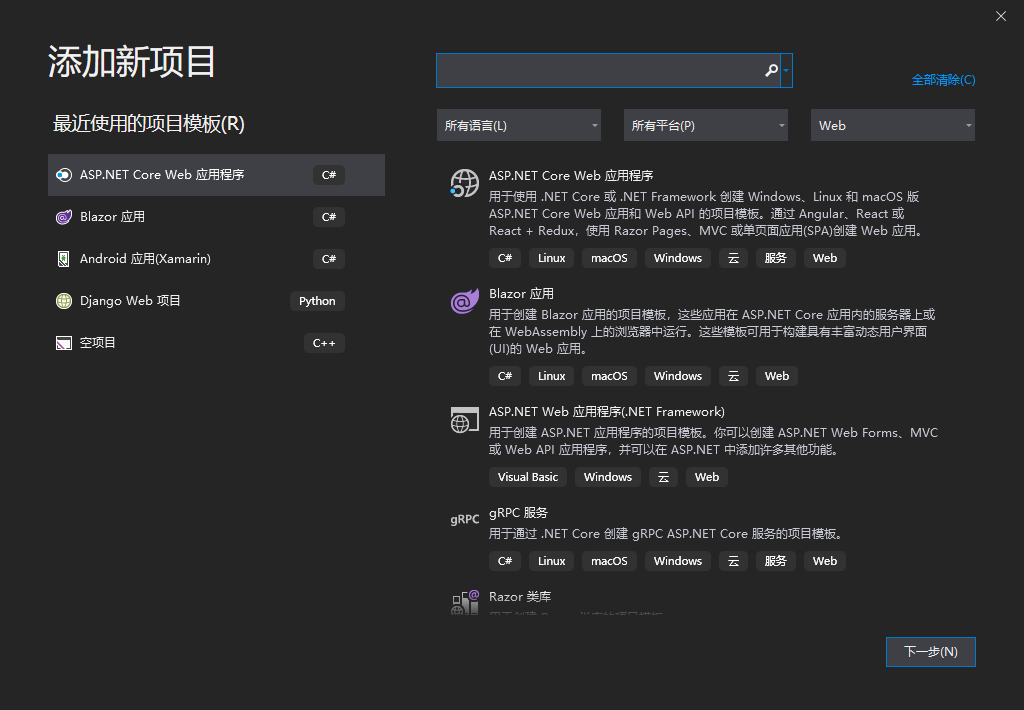Click ASP.NET Core Web globe icon in results
Viewport: 1024px width, 710px height.
pos(464,183)
